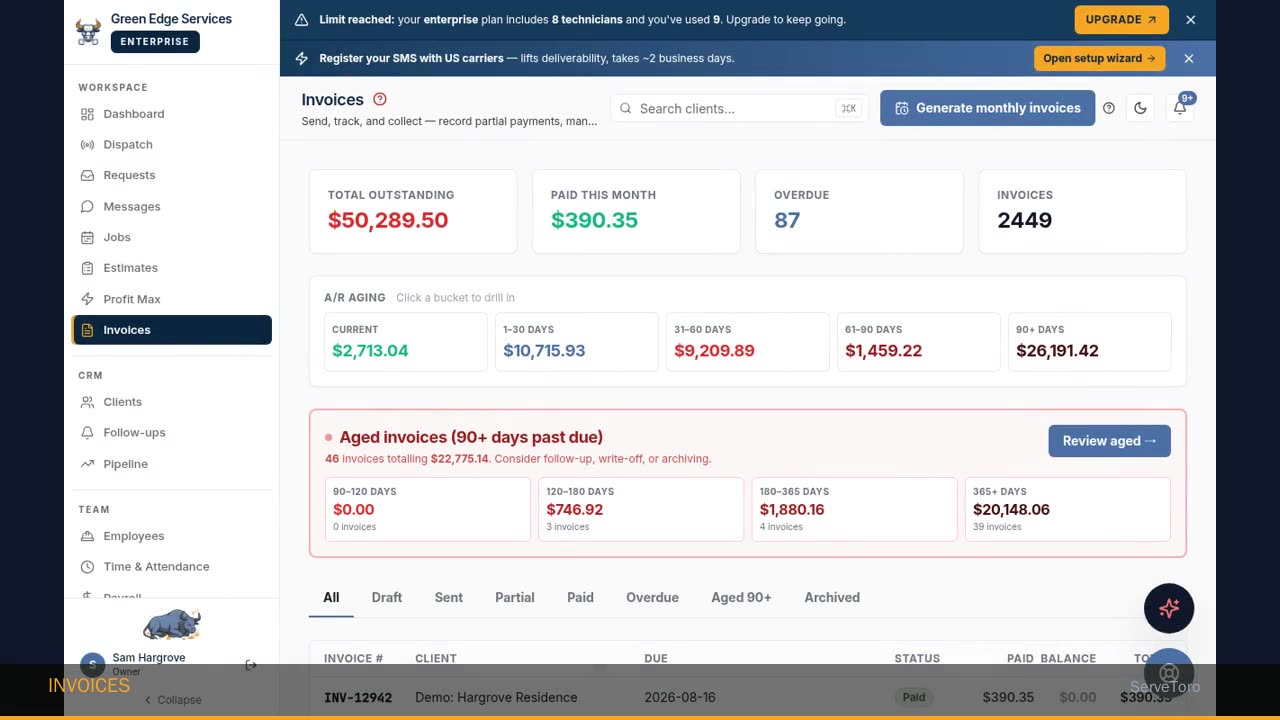Click the Balance column header

pos(1068,658)
